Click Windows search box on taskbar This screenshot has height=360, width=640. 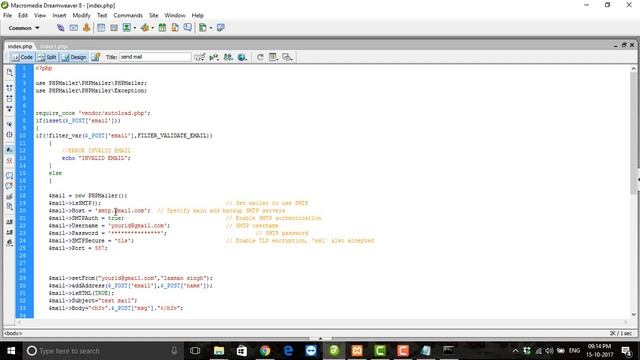click(102, 351)
